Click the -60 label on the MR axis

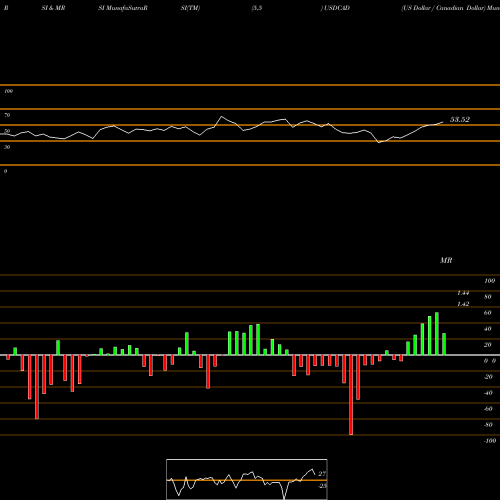pos(488,409)
